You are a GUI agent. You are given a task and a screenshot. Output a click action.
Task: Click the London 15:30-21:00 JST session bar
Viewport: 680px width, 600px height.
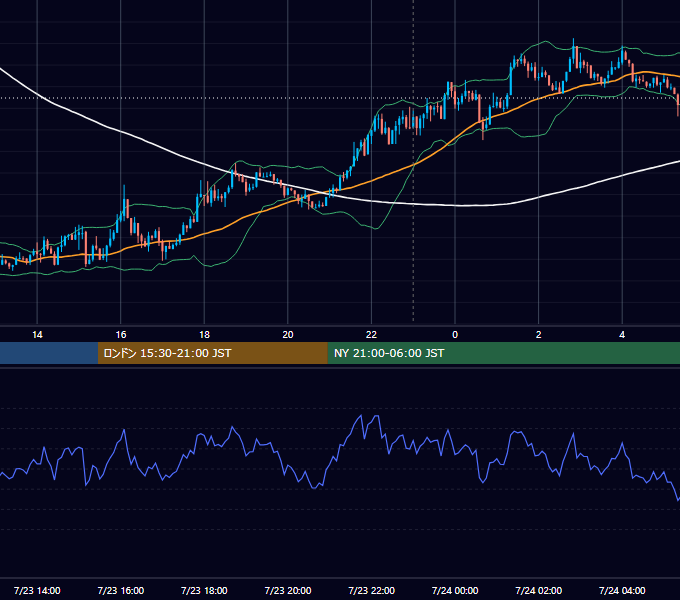(213, 353)
